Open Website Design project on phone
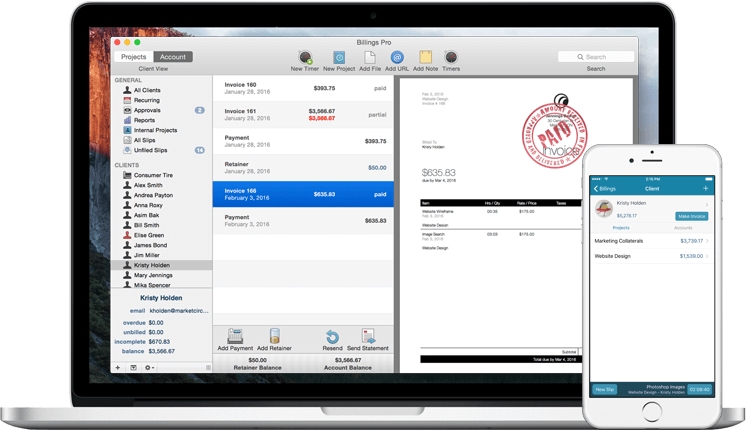This screenshot has height=430, width=747. point(652,256)
